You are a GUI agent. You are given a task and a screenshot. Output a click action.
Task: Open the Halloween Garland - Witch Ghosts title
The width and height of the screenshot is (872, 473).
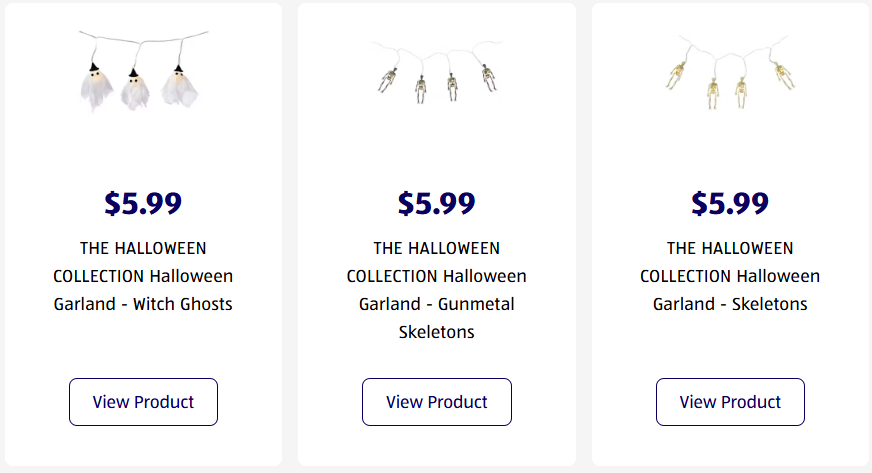point(143,276)
